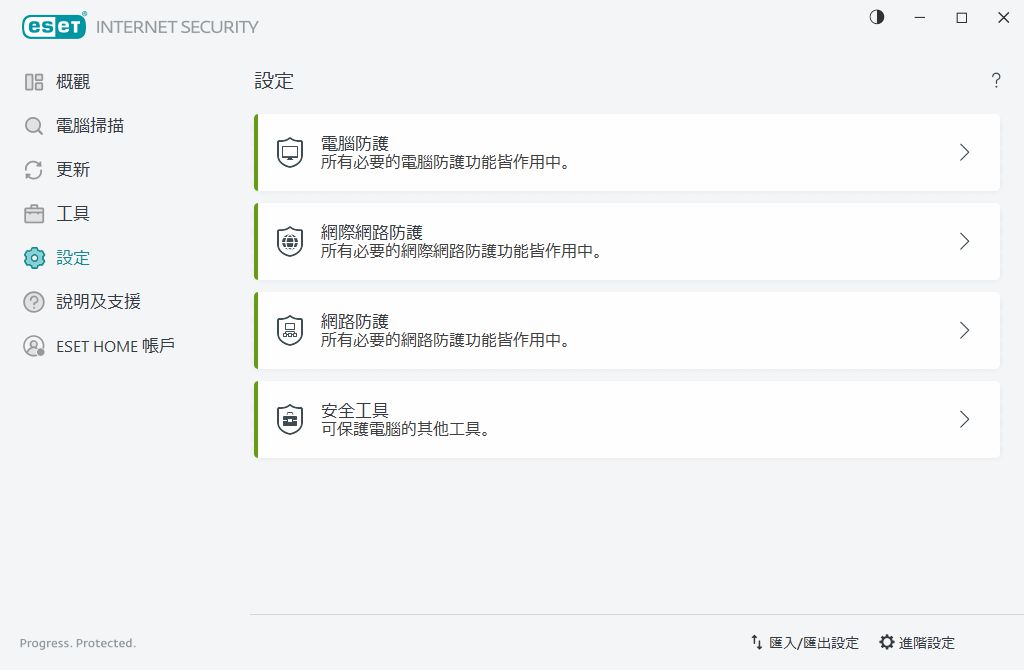
Task: Click the 設定 gear icon in sidebar
Action: [33, 257]
